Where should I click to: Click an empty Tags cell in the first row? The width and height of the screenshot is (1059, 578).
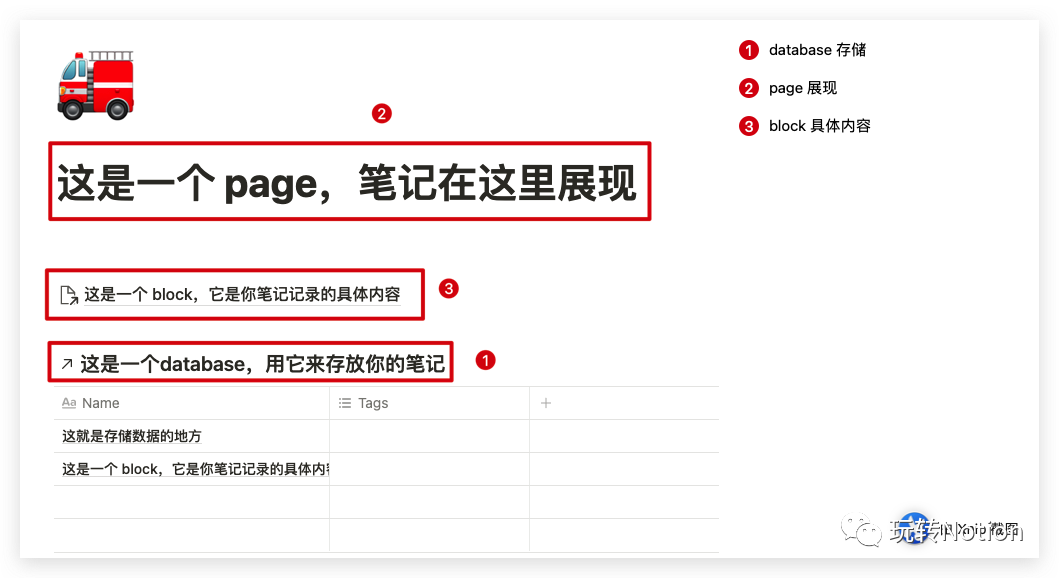430,436
